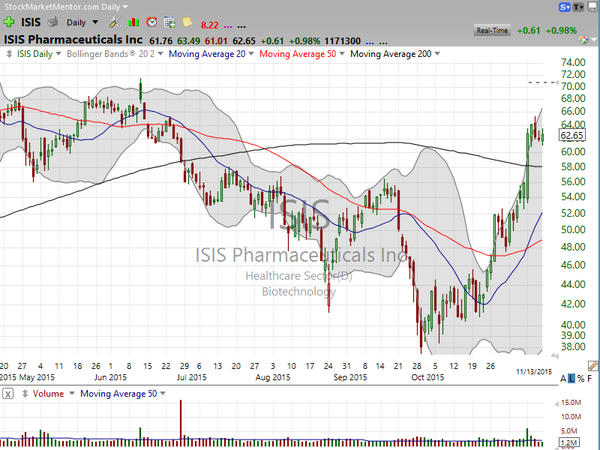This screenshot has width=600, height=450.
Task: Click the 11/13/2015 date label
Action: coord(534,372)
